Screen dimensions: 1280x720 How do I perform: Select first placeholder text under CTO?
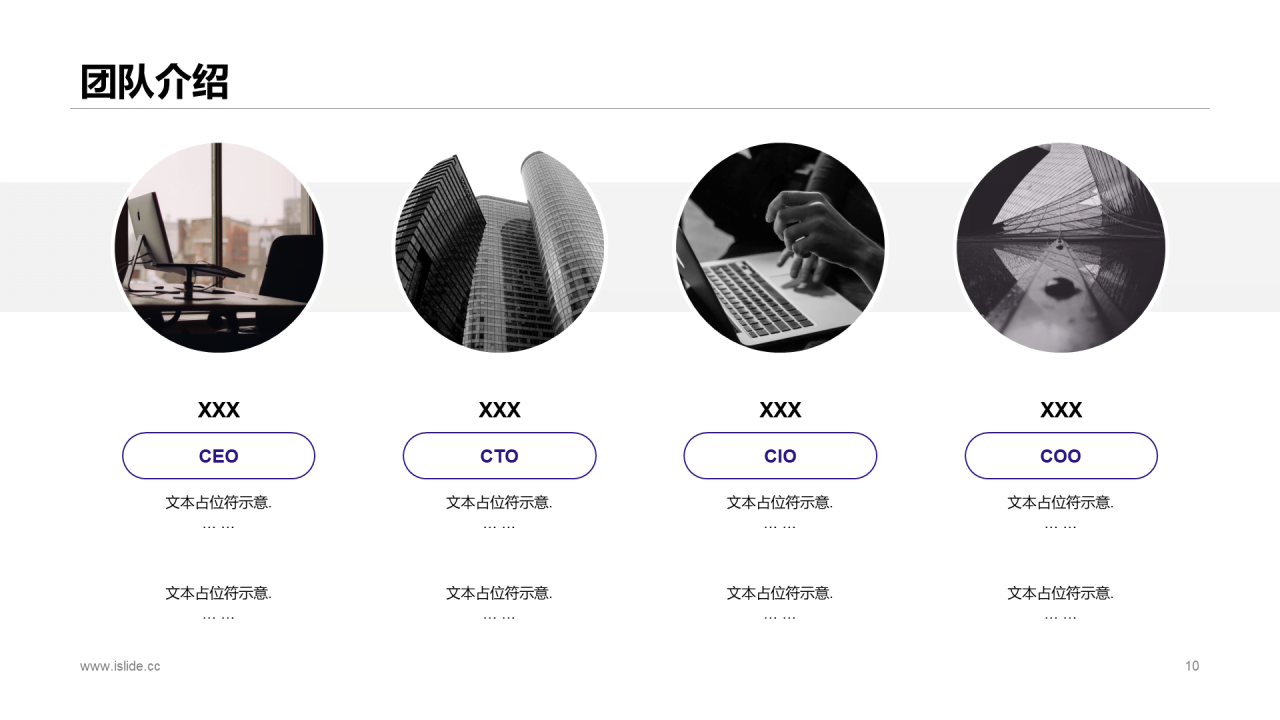coord(499,503)
